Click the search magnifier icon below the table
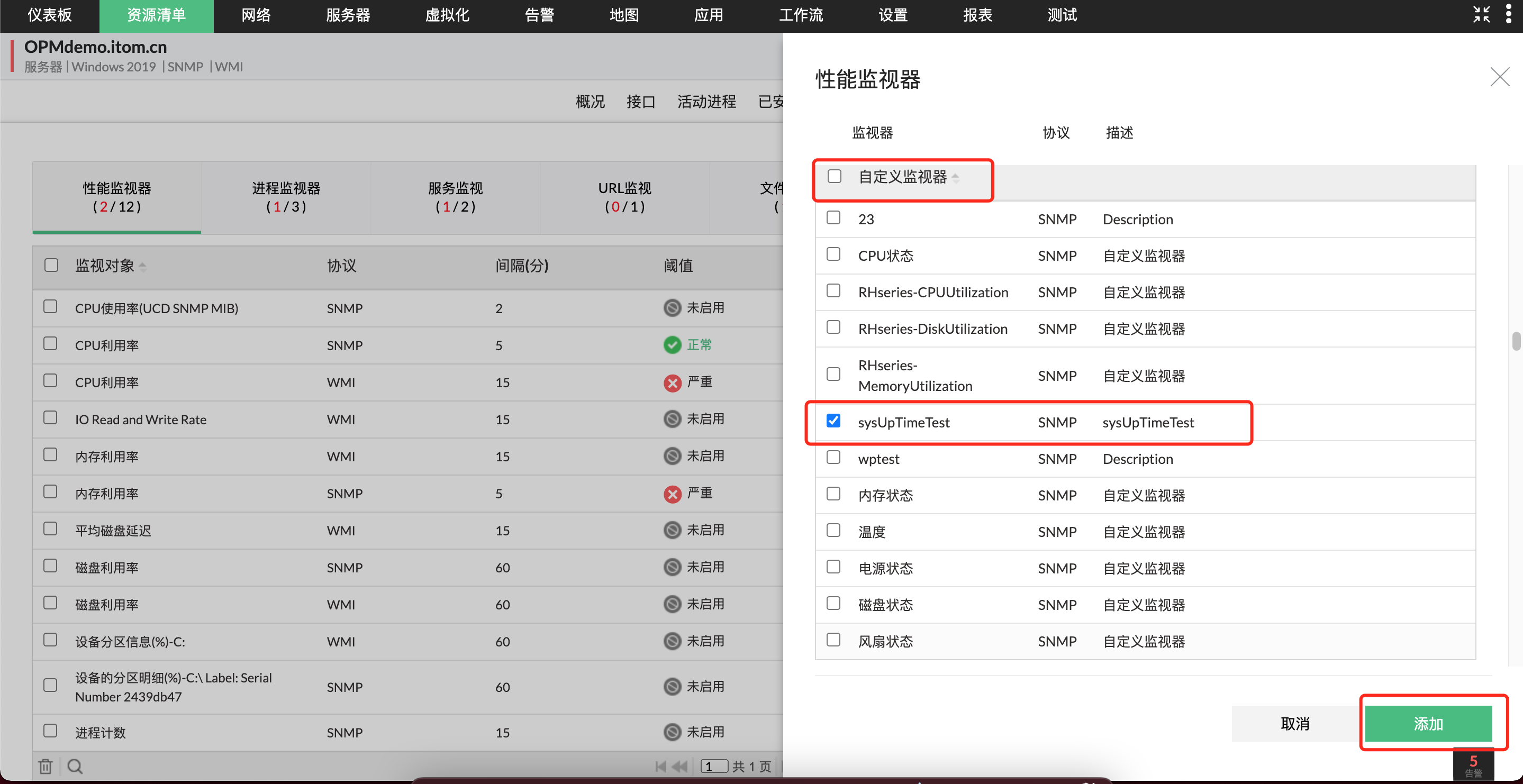Image resolution: width=1523 pixels, height=784 pixels. point(75,766)
